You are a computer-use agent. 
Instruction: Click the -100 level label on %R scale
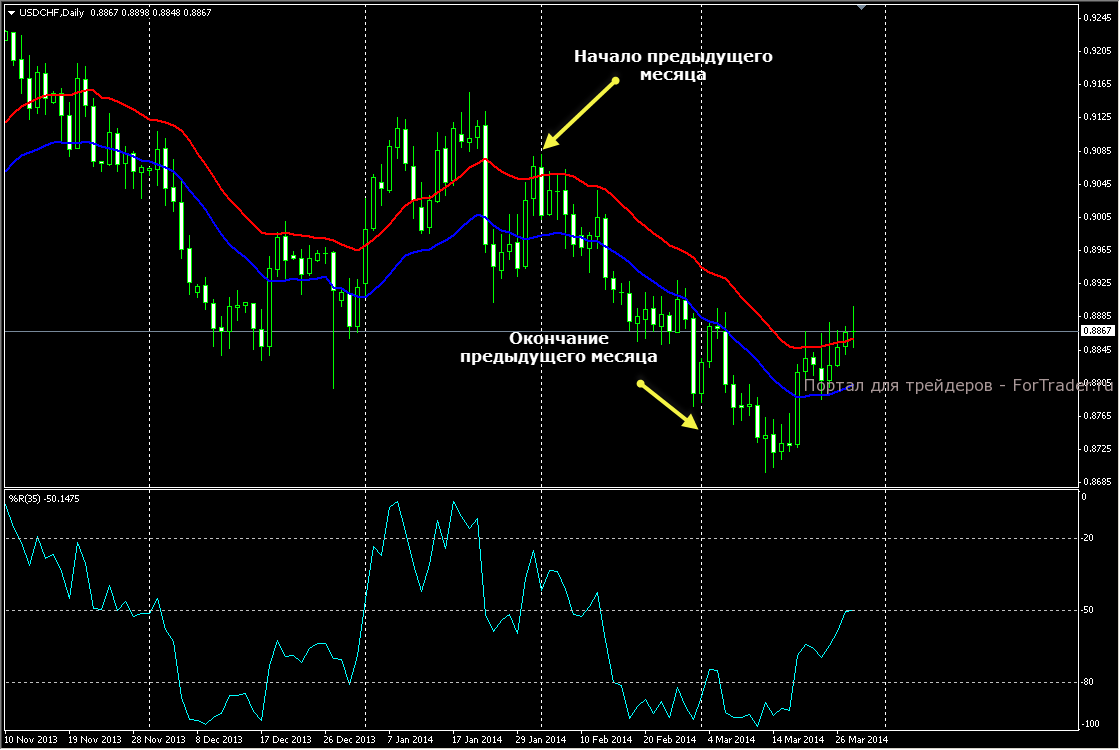click(x=1090, y=724)
